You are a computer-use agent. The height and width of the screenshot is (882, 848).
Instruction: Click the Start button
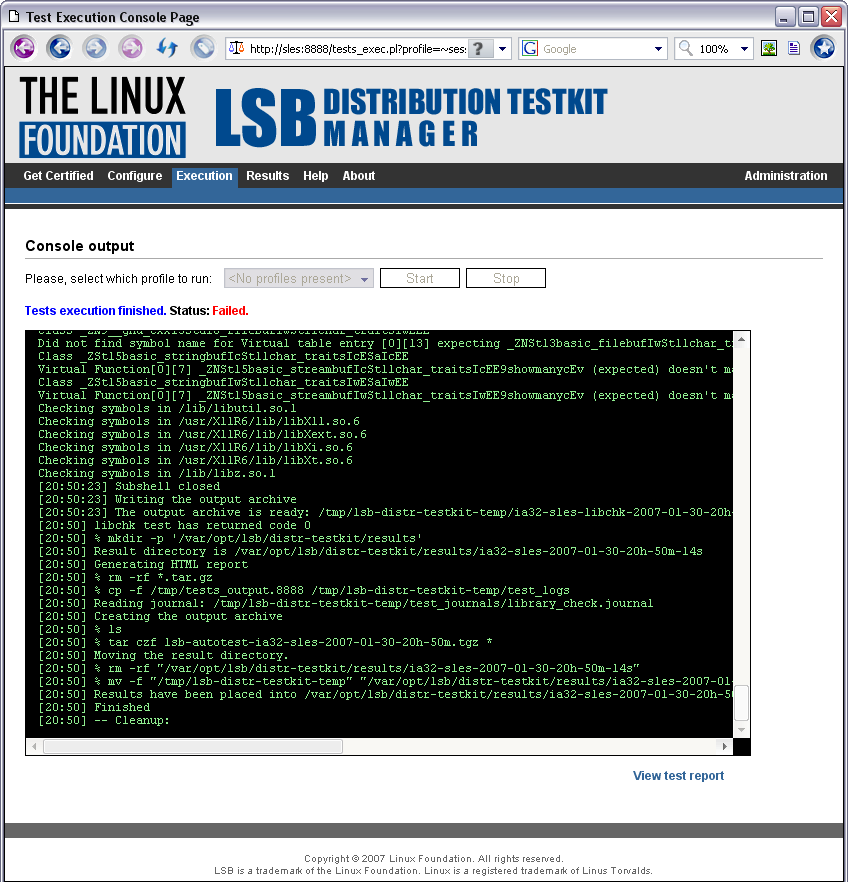point(420,278)
